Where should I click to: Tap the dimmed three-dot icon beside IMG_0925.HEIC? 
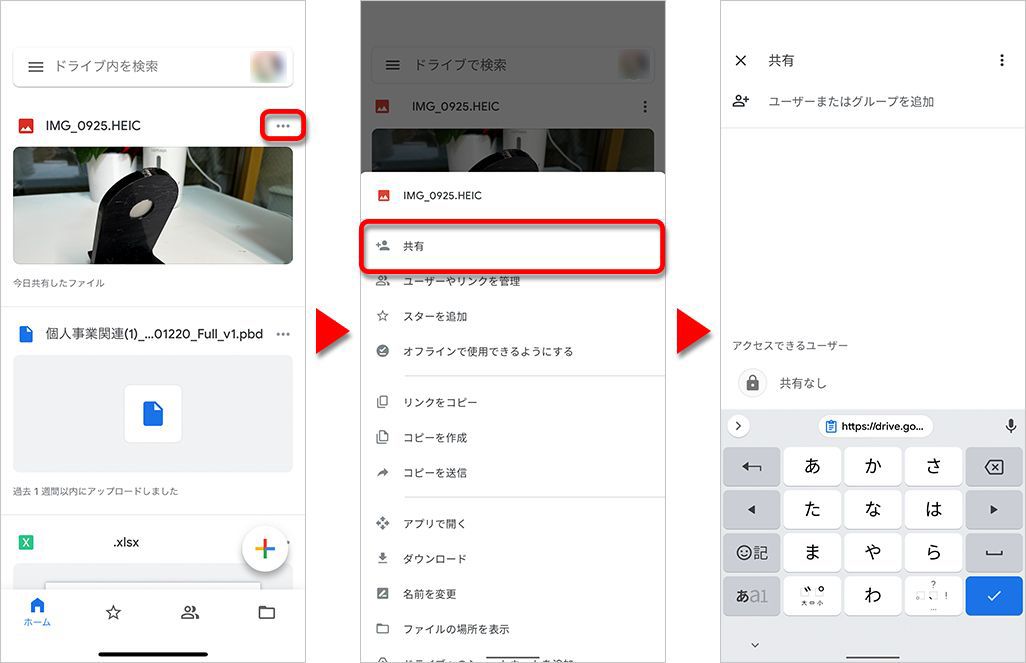click(645, 107)
